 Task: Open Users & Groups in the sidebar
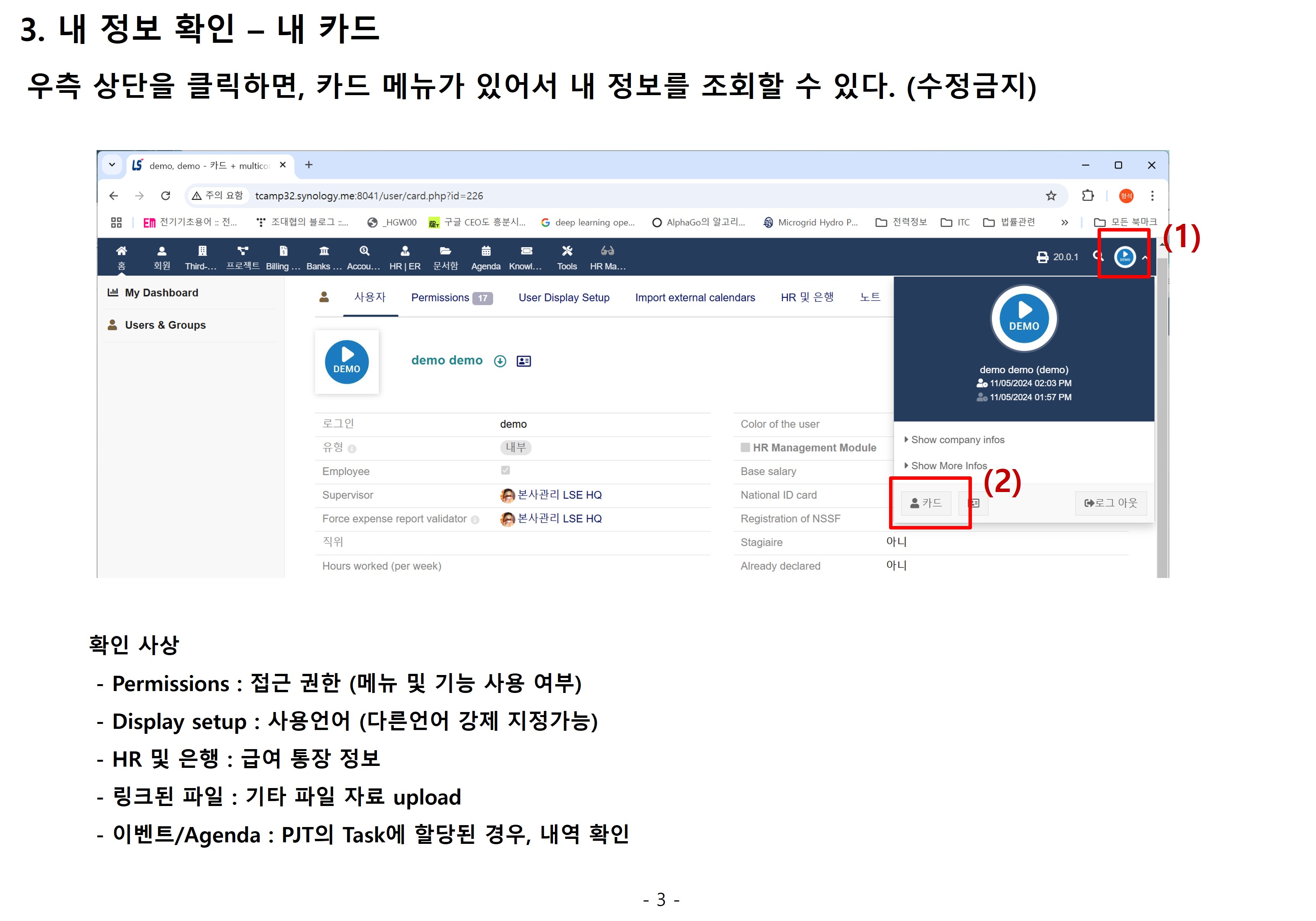[165, 325]
